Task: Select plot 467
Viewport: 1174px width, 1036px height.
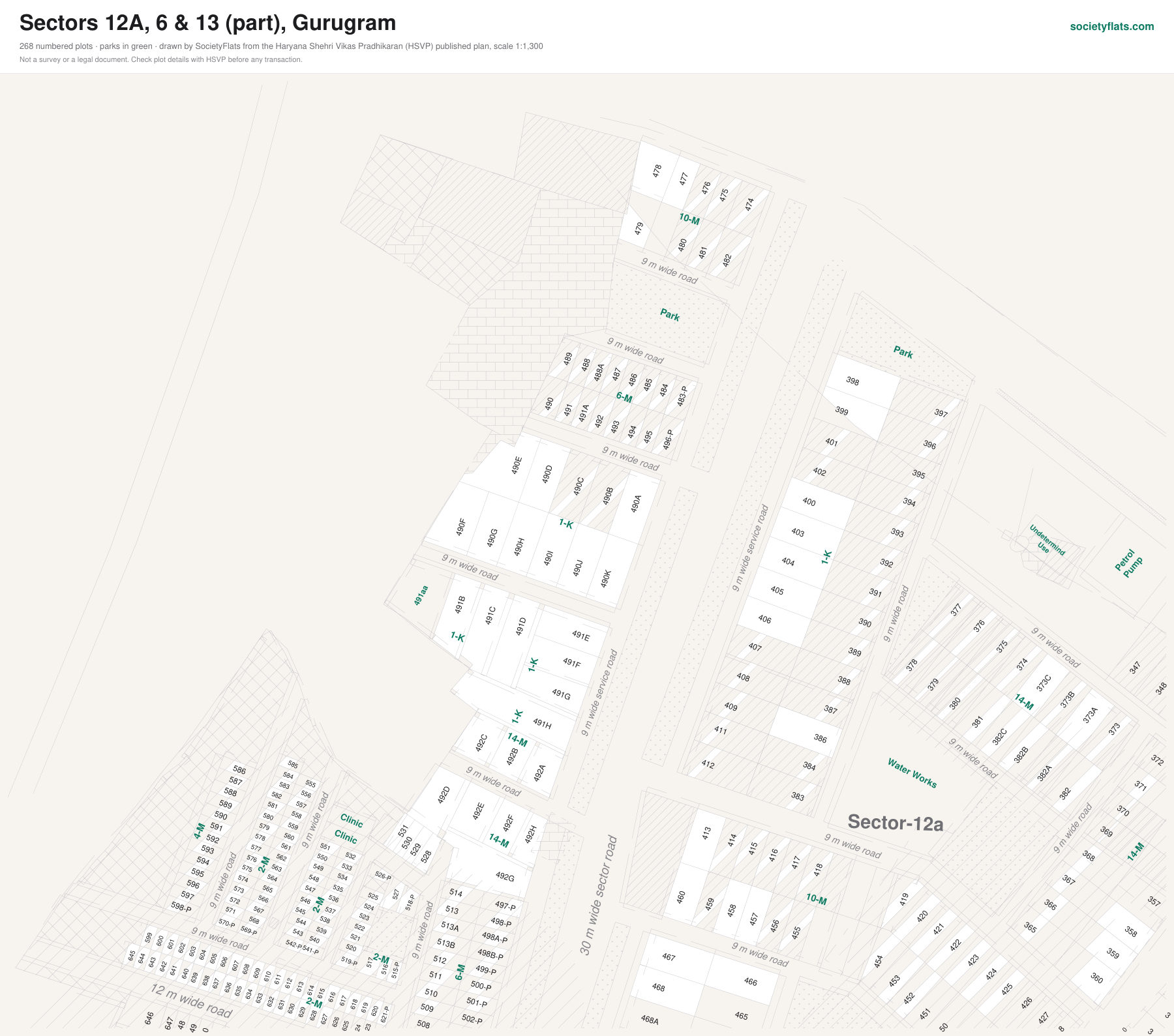Action: (669, 956)
